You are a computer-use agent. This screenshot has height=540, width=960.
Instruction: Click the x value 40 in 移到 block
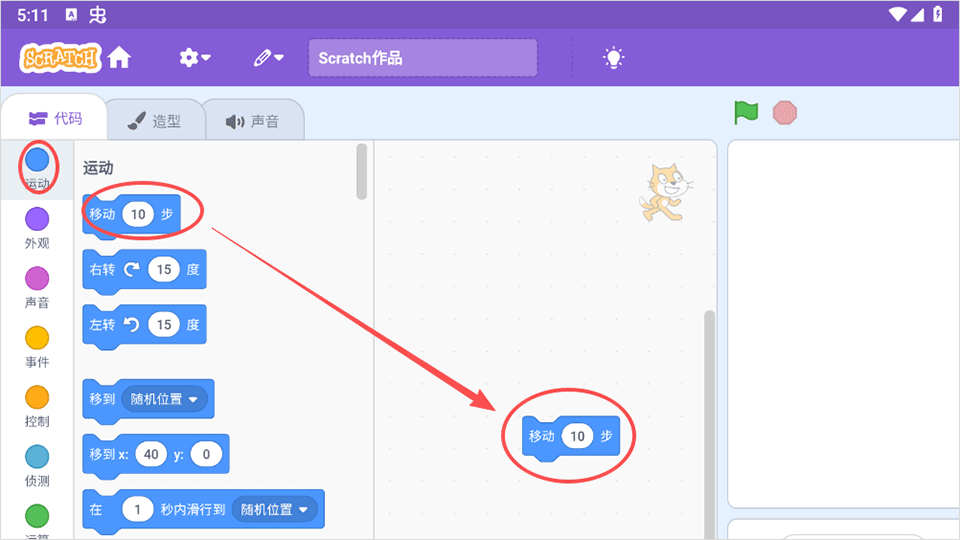[151, 454]
